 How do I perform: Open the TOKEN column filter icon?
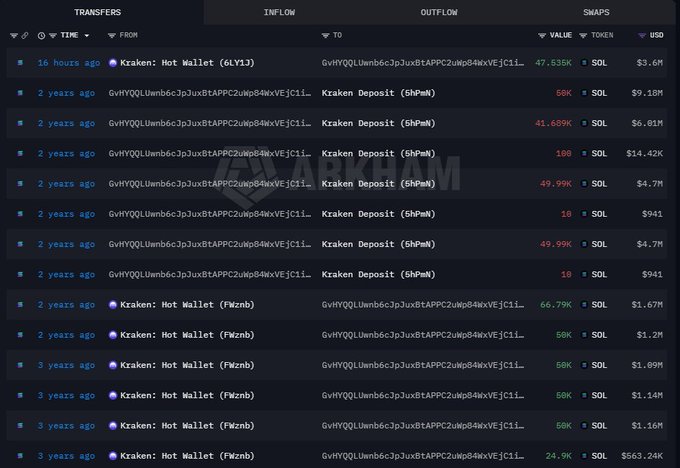pyautogui.click(x=583, y=36)
